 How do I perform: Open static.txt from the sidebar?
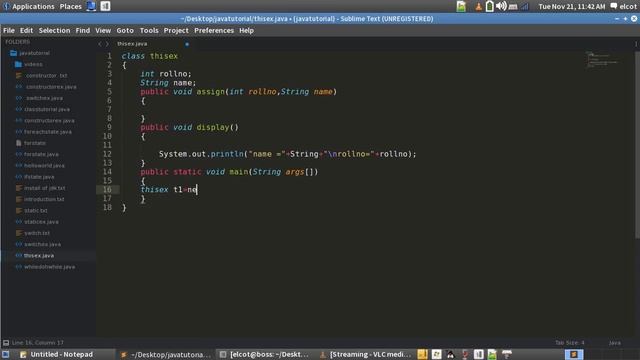[x=36, y=211]
